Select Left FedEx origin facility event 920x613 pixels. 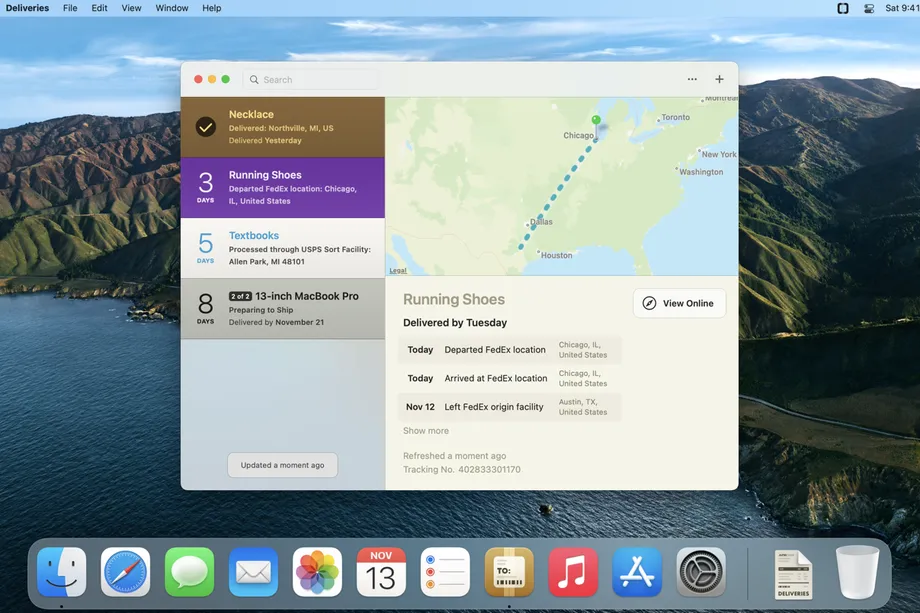[509, 407]
